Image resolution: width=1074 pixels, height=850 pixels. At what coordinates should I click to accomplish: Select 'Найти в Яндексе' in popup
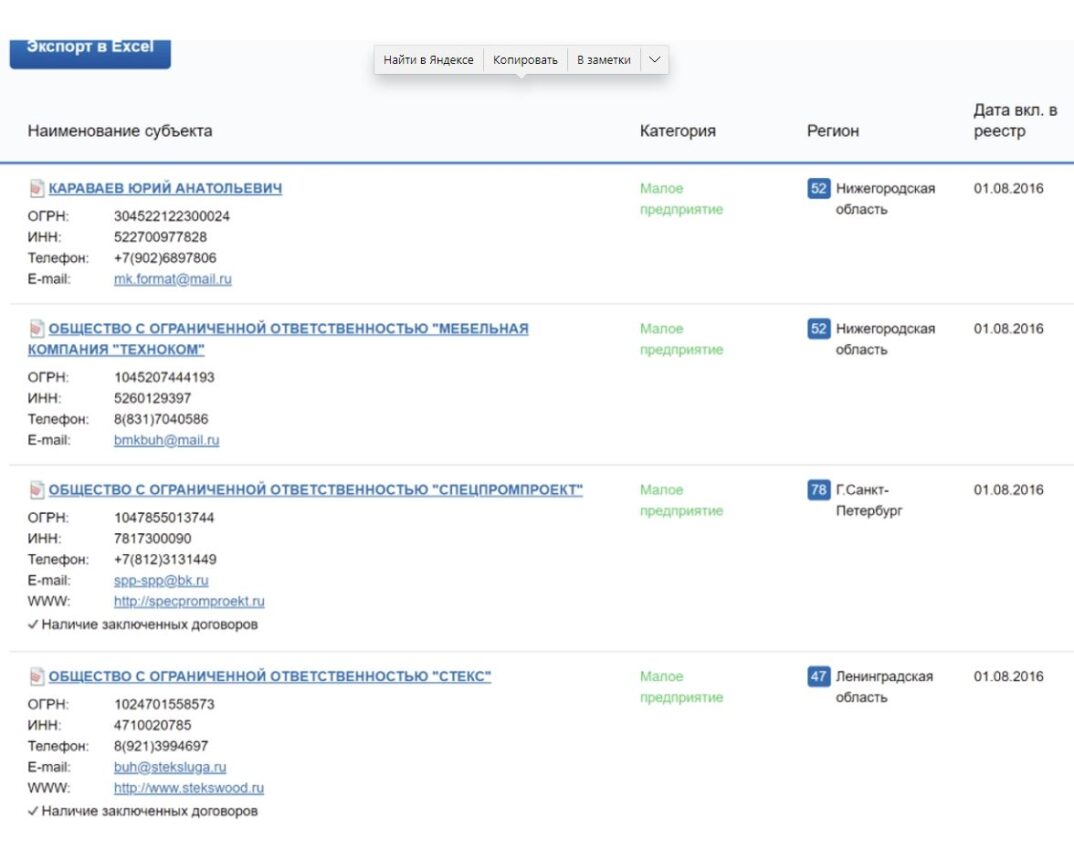tap(428, 60)
